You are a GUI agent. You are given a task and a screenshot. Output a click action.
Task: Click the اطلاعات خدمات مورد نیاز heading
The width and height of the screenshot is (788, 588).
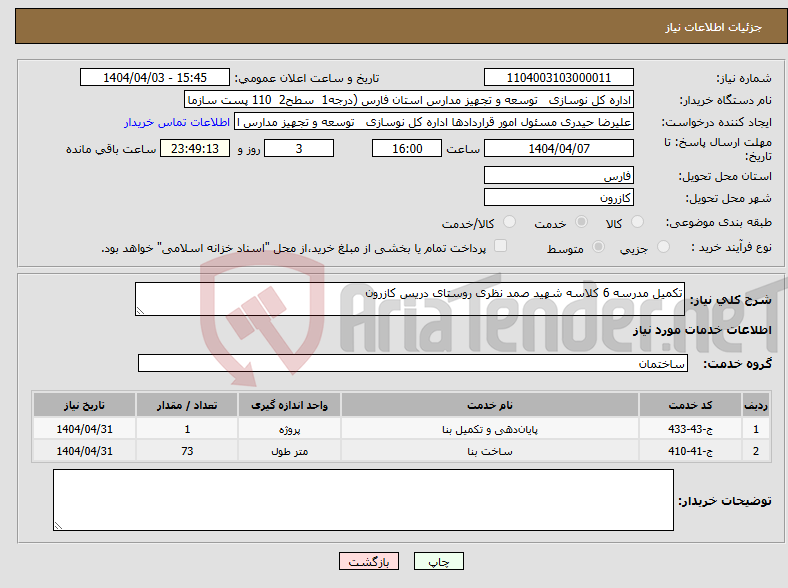coord(702,330)
